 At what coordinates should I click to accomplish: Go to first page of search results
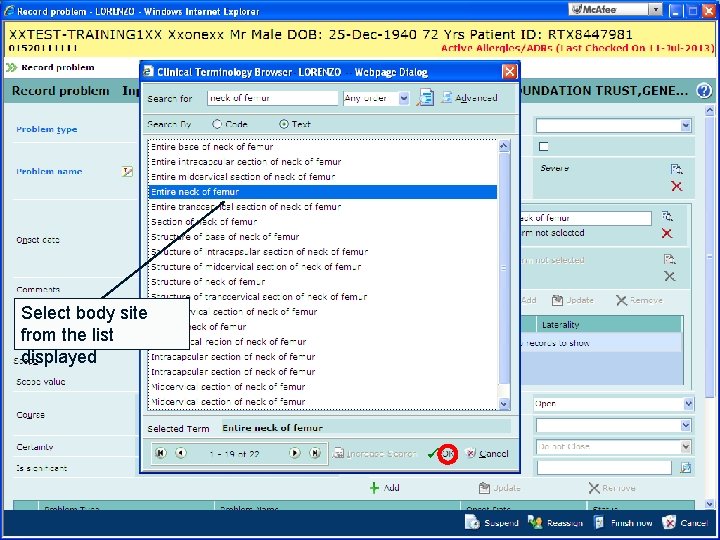(160, 453)
